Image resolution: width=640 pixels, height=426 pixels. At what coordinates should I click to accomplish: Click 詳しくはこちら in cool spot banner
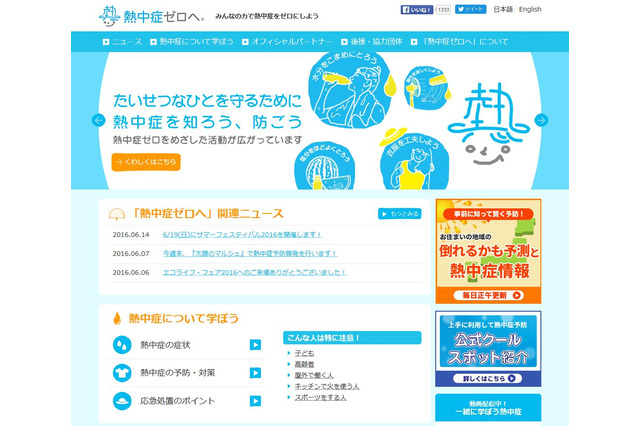coord(487,379)
